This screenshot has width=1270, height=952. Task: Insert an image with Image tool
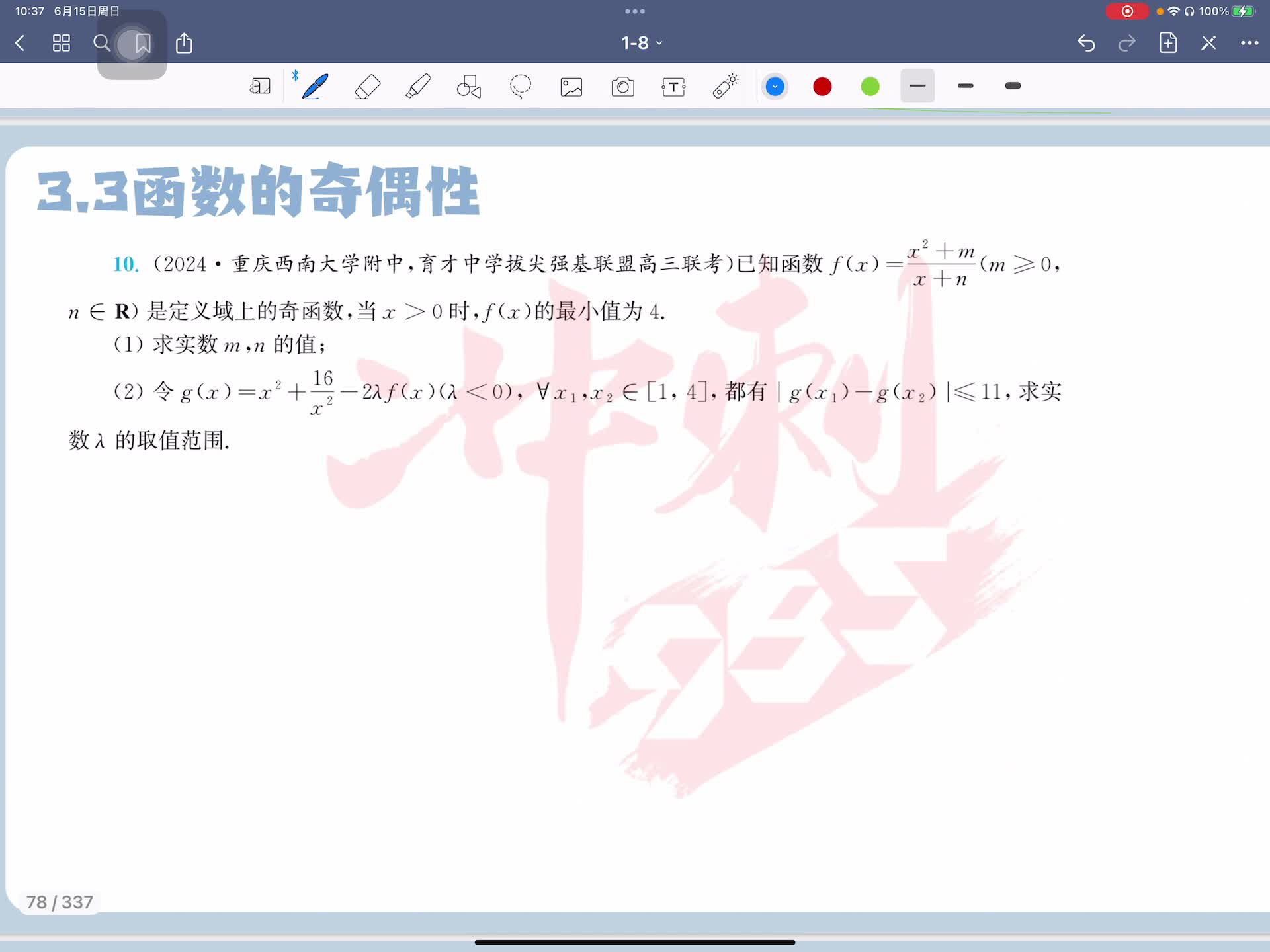(571, 87)
